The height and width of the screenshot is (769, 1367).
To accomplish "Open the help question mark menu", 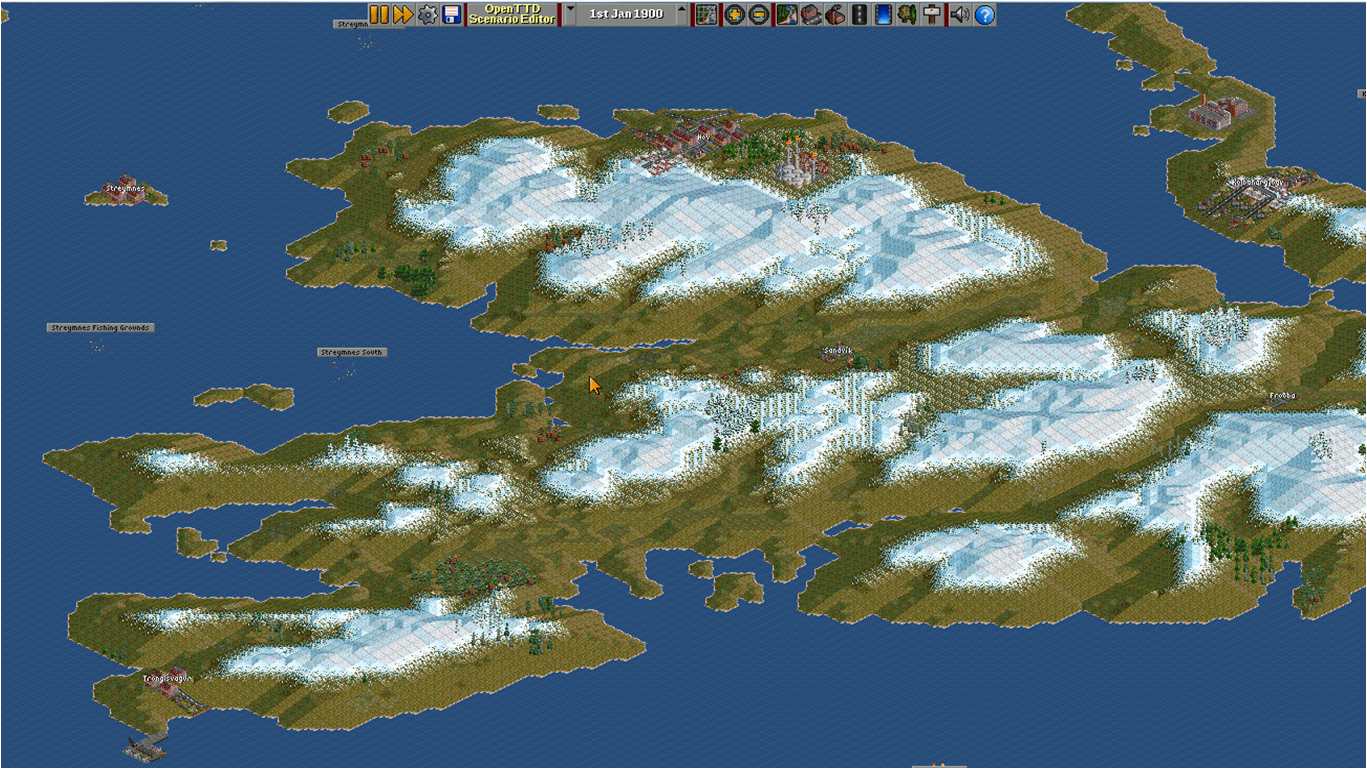I will 985,14.
